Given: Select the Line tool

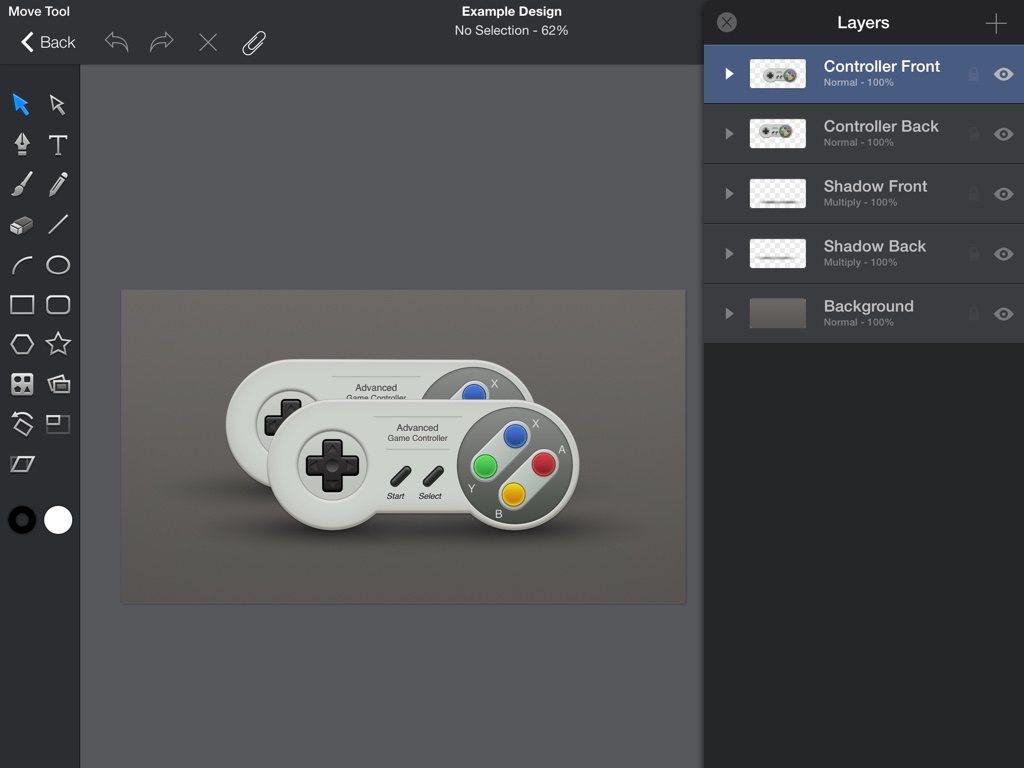Looking at the screenshot, I should [58, 225].
